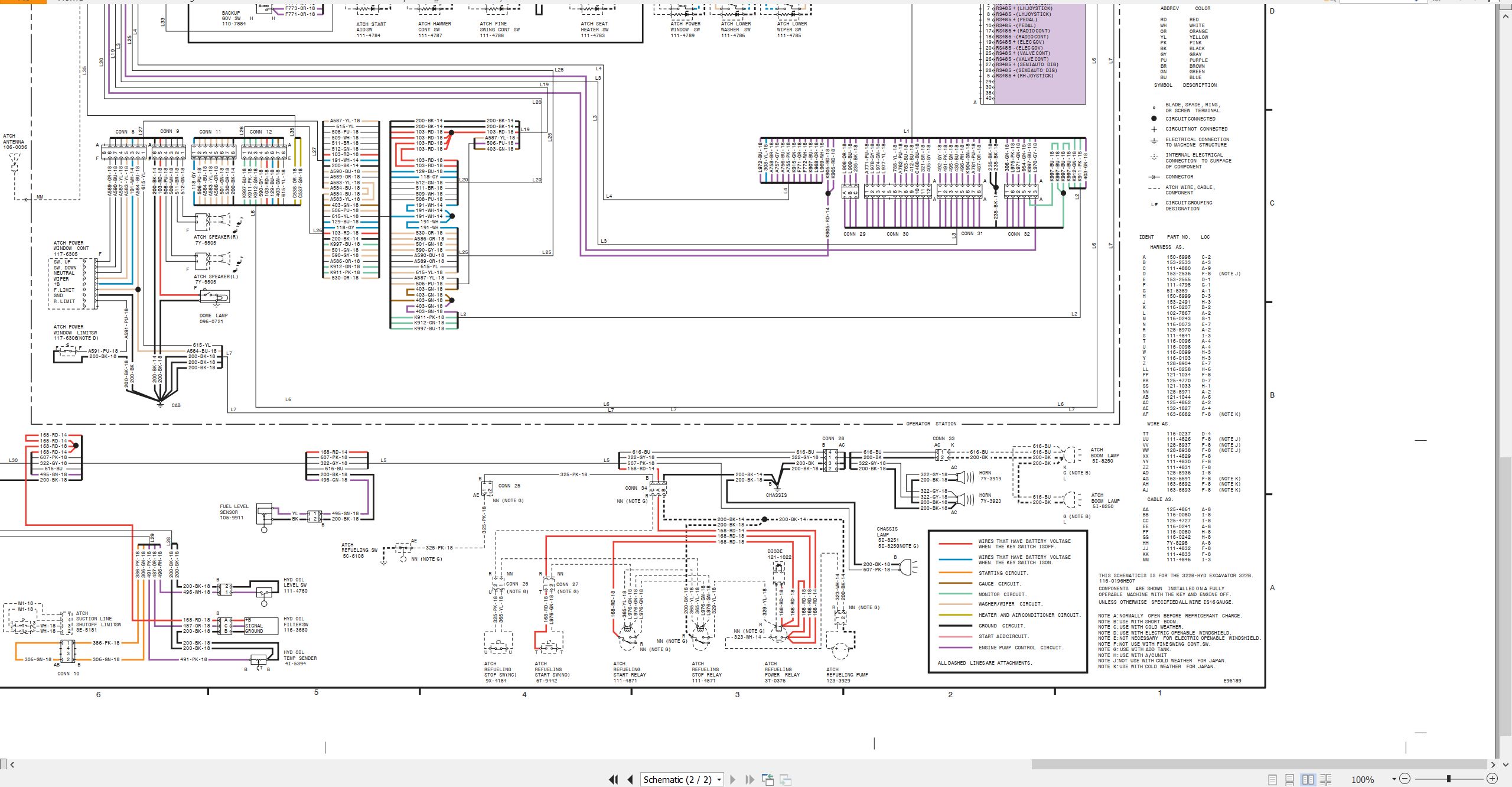The image size is (1512, 787).
Task: Open the 100% zoom level dropdown arrow
Action: pos(1394,779)
